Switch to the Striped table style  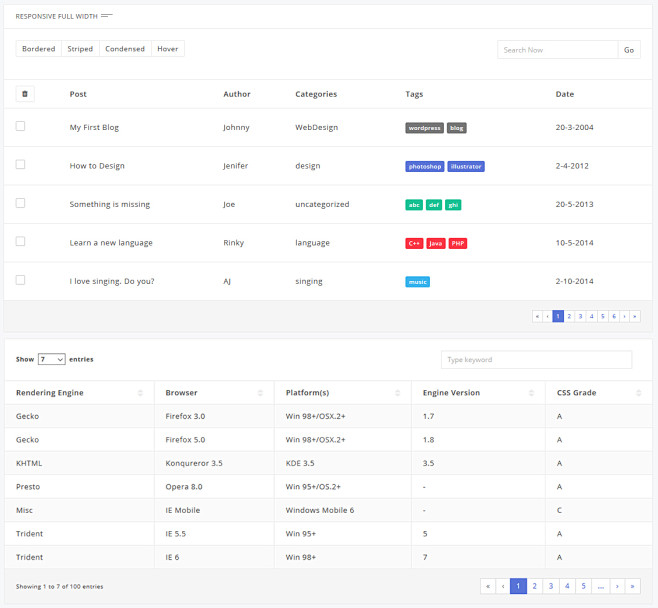[x=80, y=49]
